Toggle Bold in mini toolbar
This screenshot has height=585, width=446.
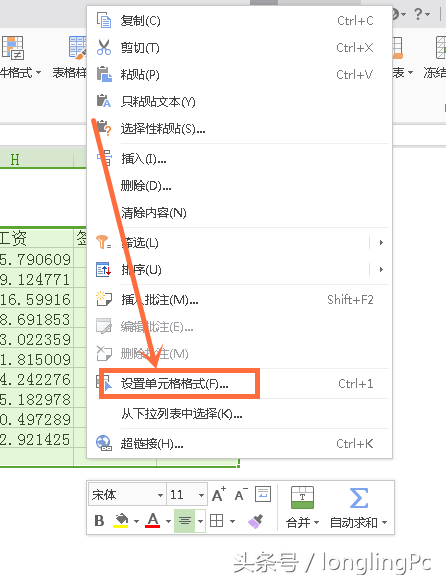coord(99,520)
